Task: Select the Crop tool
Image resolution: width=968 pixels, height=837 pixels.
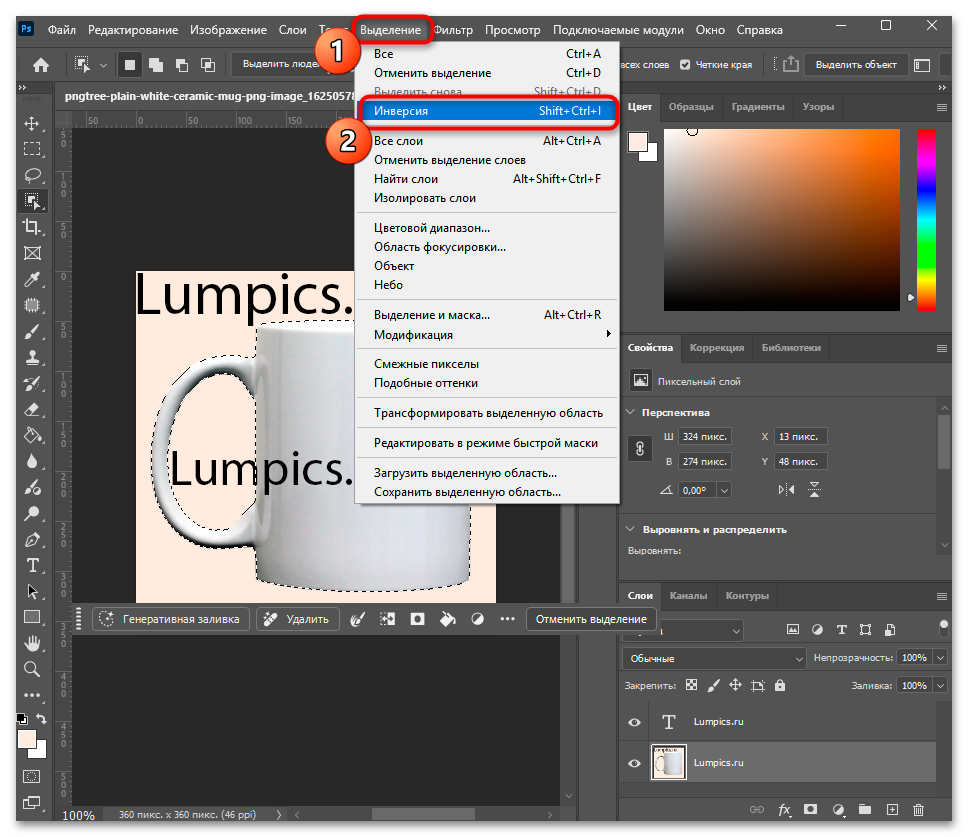Action: 32,227
